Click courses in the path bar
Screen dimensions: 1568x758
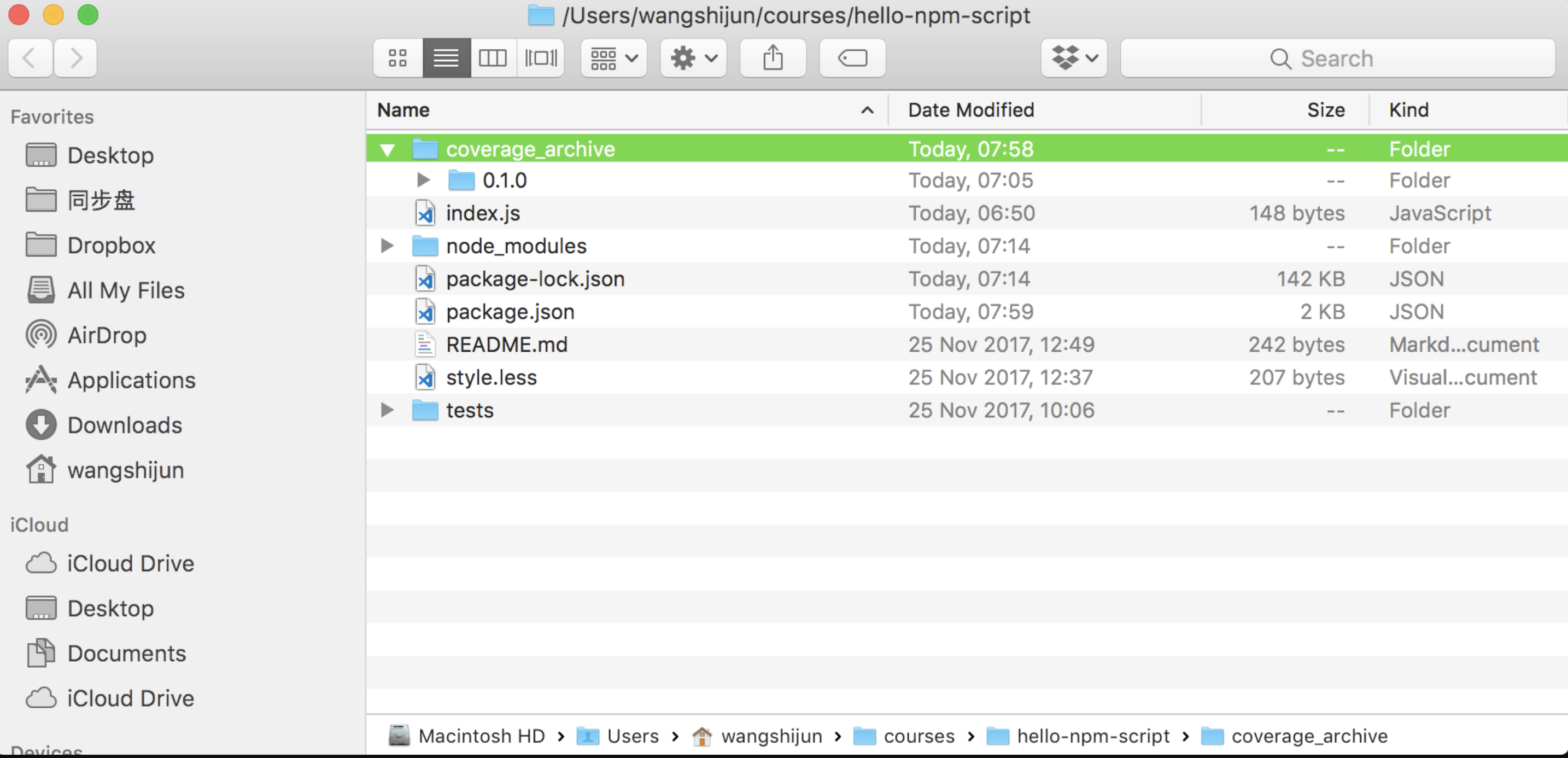[918, 736]
